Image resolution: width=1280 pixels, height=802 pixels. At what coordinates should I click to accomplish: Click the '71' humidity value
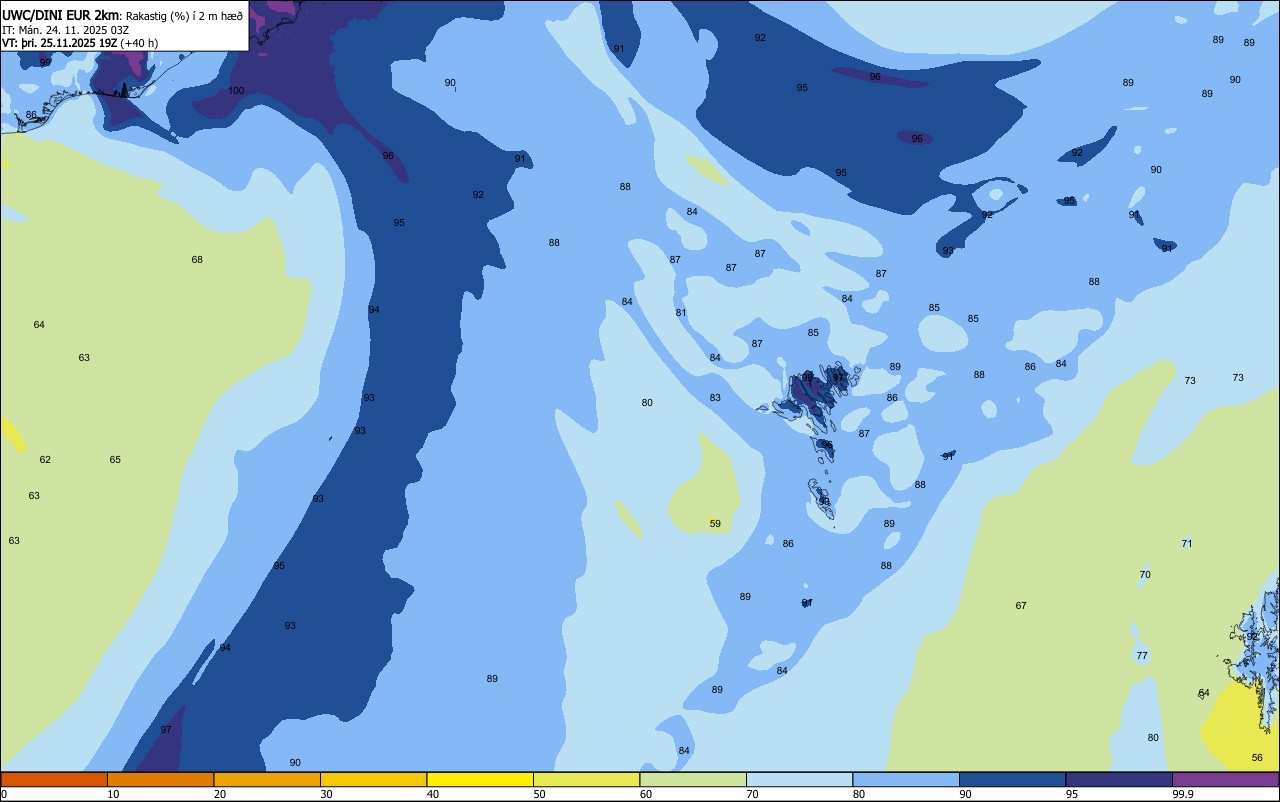tap(1187, 544)
